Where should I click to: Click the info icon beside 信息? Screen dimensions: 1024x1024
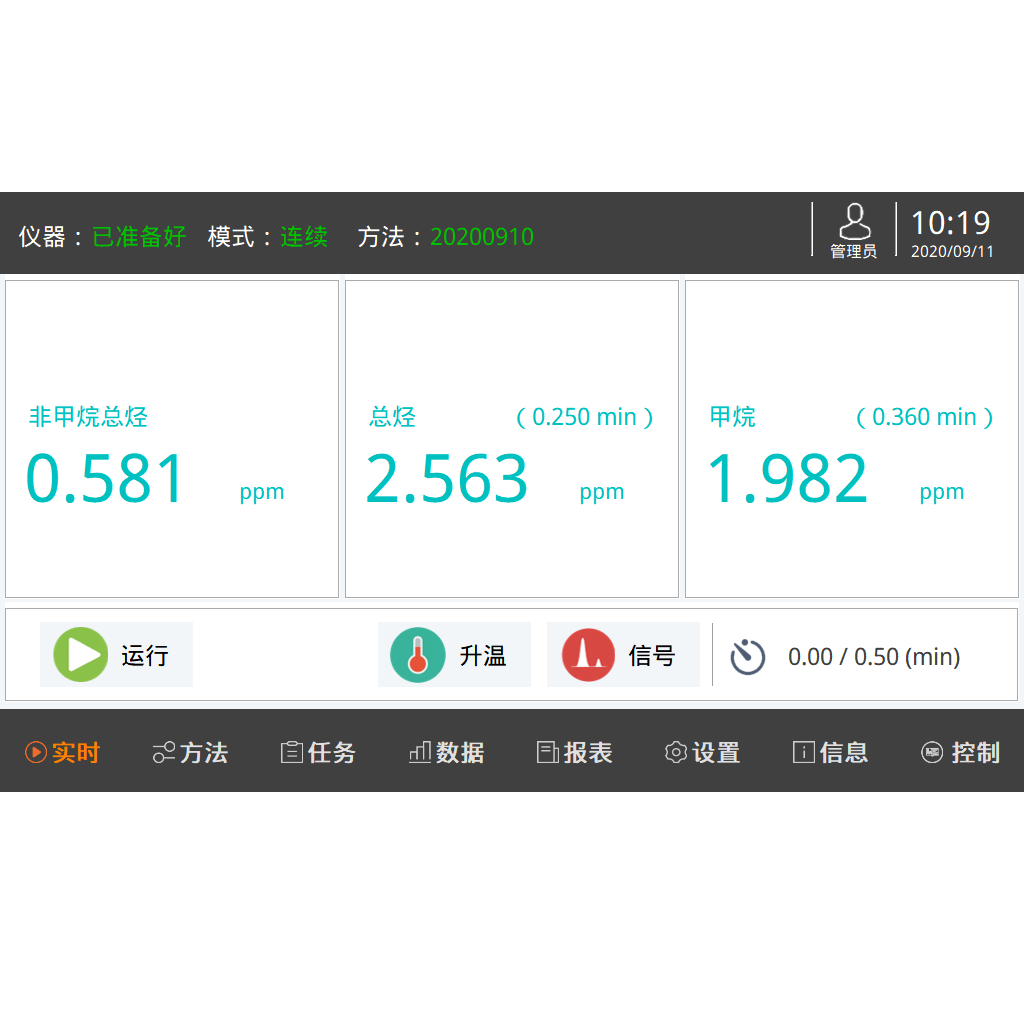pos(803,753)
